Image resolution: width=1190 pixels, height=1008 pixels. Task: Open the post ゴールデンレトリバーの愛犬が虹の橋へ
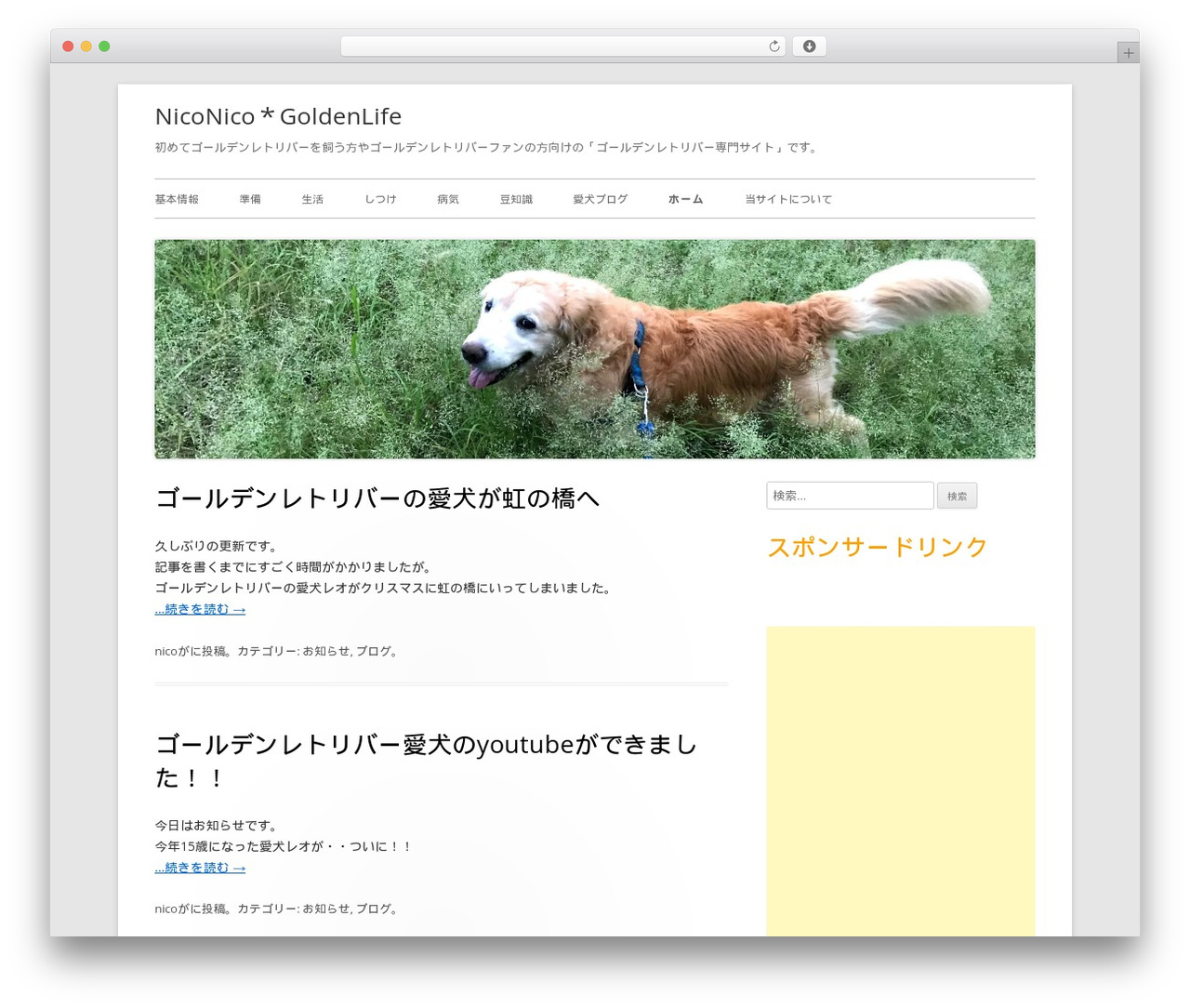[x=377, y=498]
